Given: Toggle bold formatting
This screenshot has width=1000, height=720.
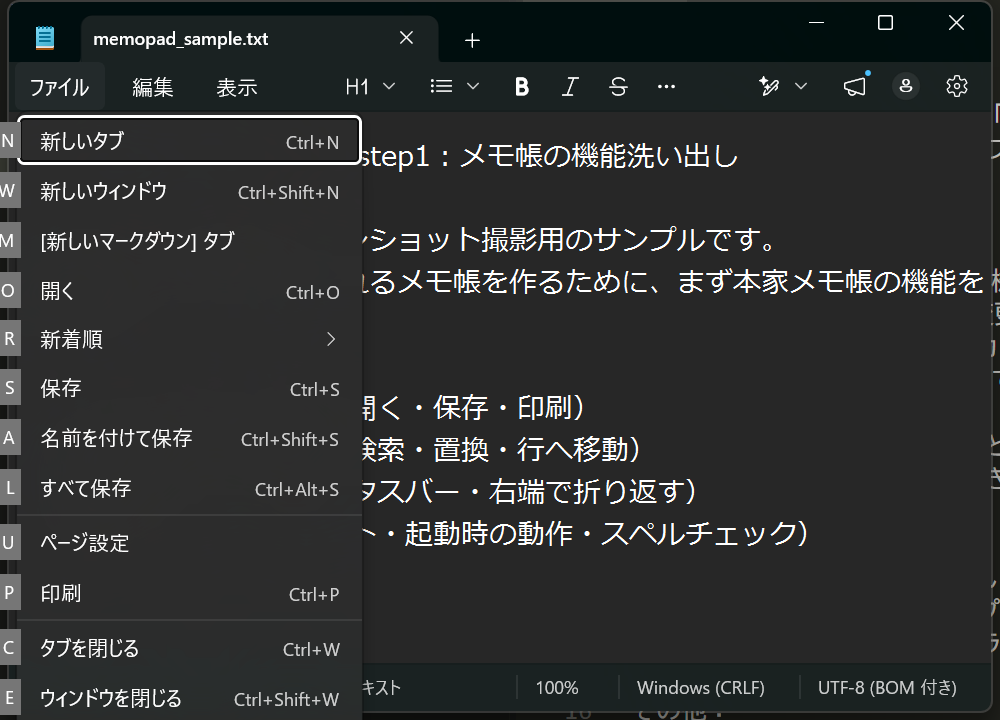Looking at the screenshot, I should 522,86.
